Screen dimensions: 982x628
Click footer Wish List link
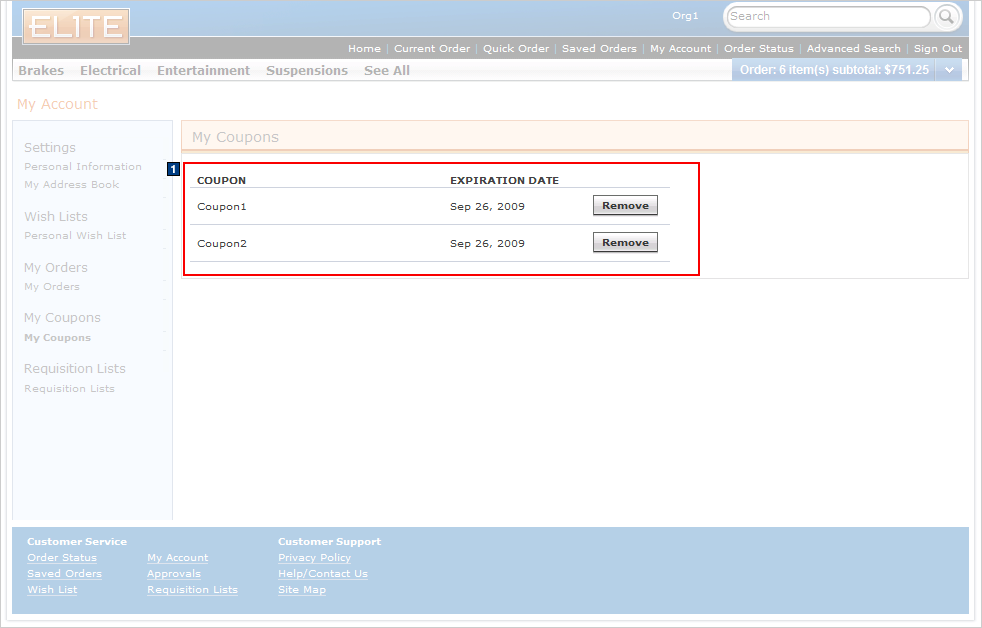pos(52,589)
